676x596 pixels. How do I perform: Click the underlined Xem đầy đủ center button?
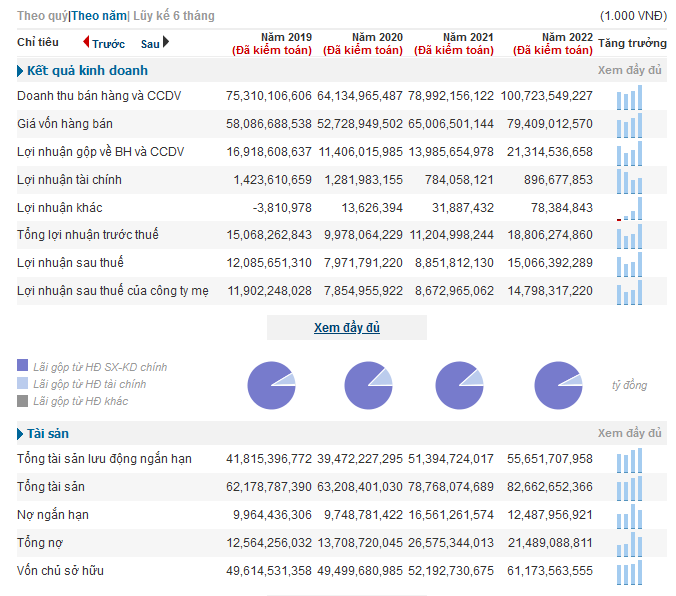347,328
